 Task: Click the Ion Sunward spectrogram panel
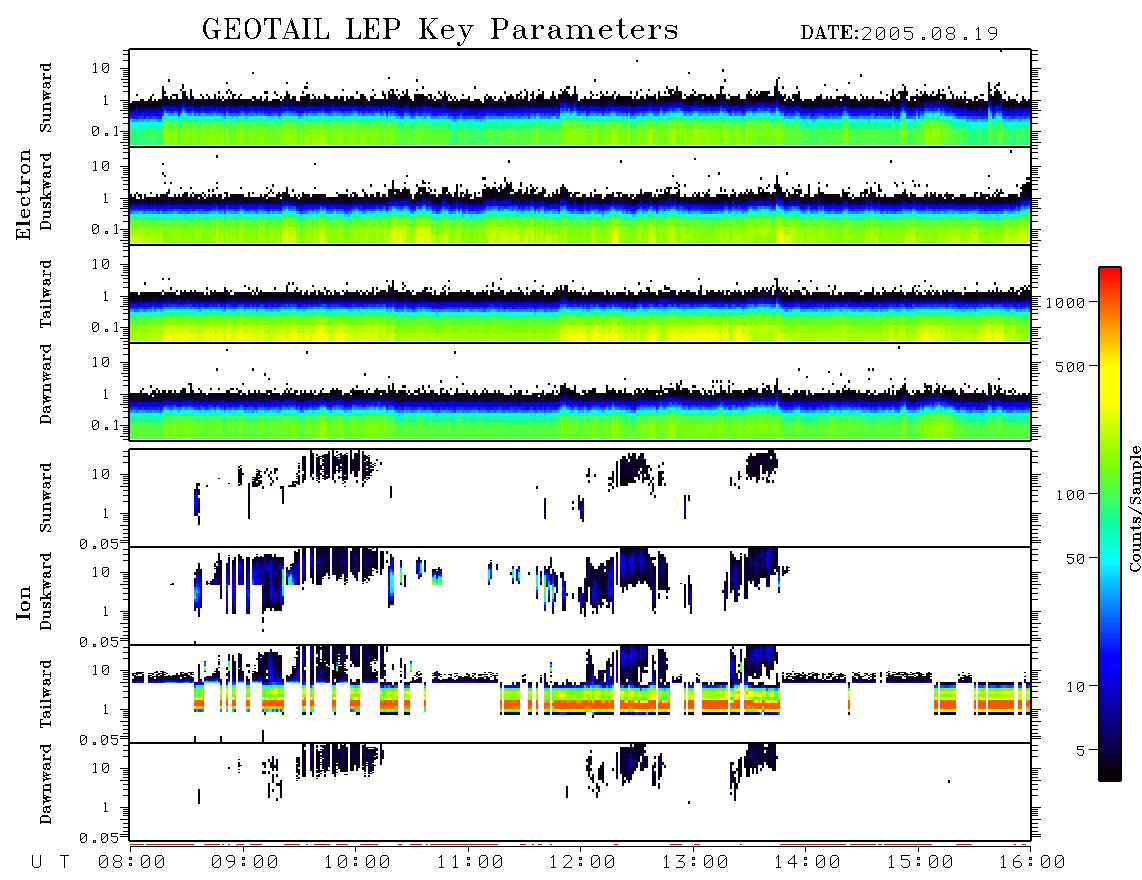(580, 498)
